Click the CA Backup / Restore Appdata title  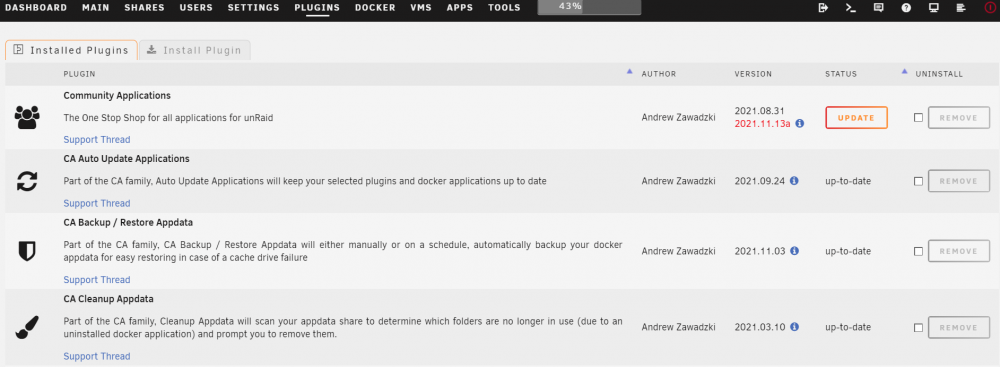[x=128, y=223]
